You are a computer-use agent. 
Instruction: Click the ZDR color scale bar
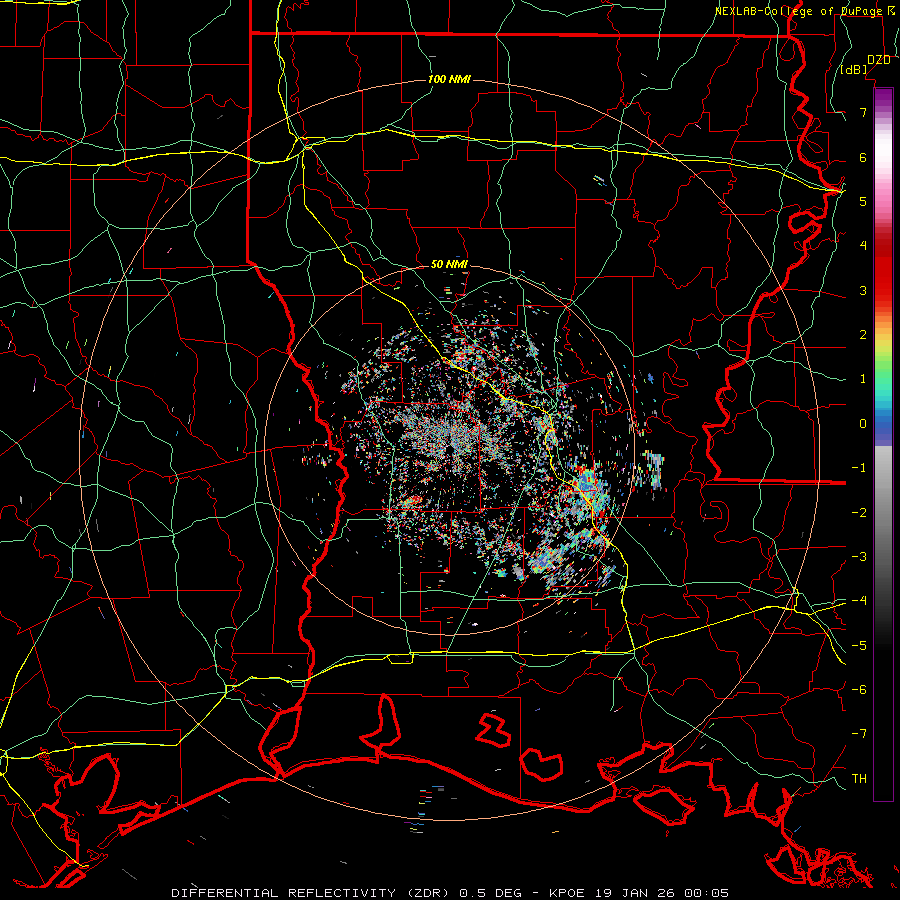click(883, 444)
